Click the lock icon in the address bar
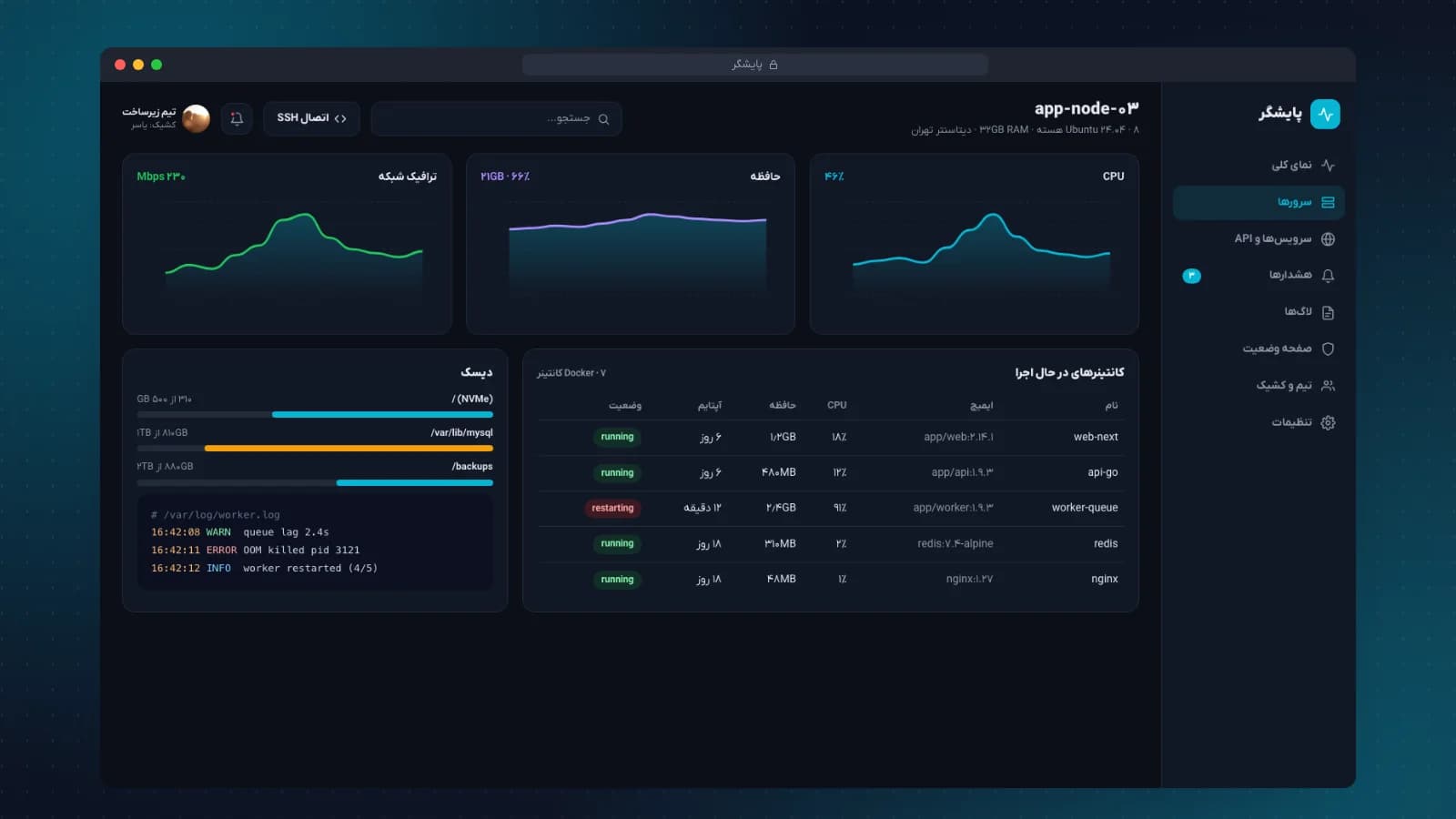This screenshot has height=819, width=1456. [x=773, y=65]
